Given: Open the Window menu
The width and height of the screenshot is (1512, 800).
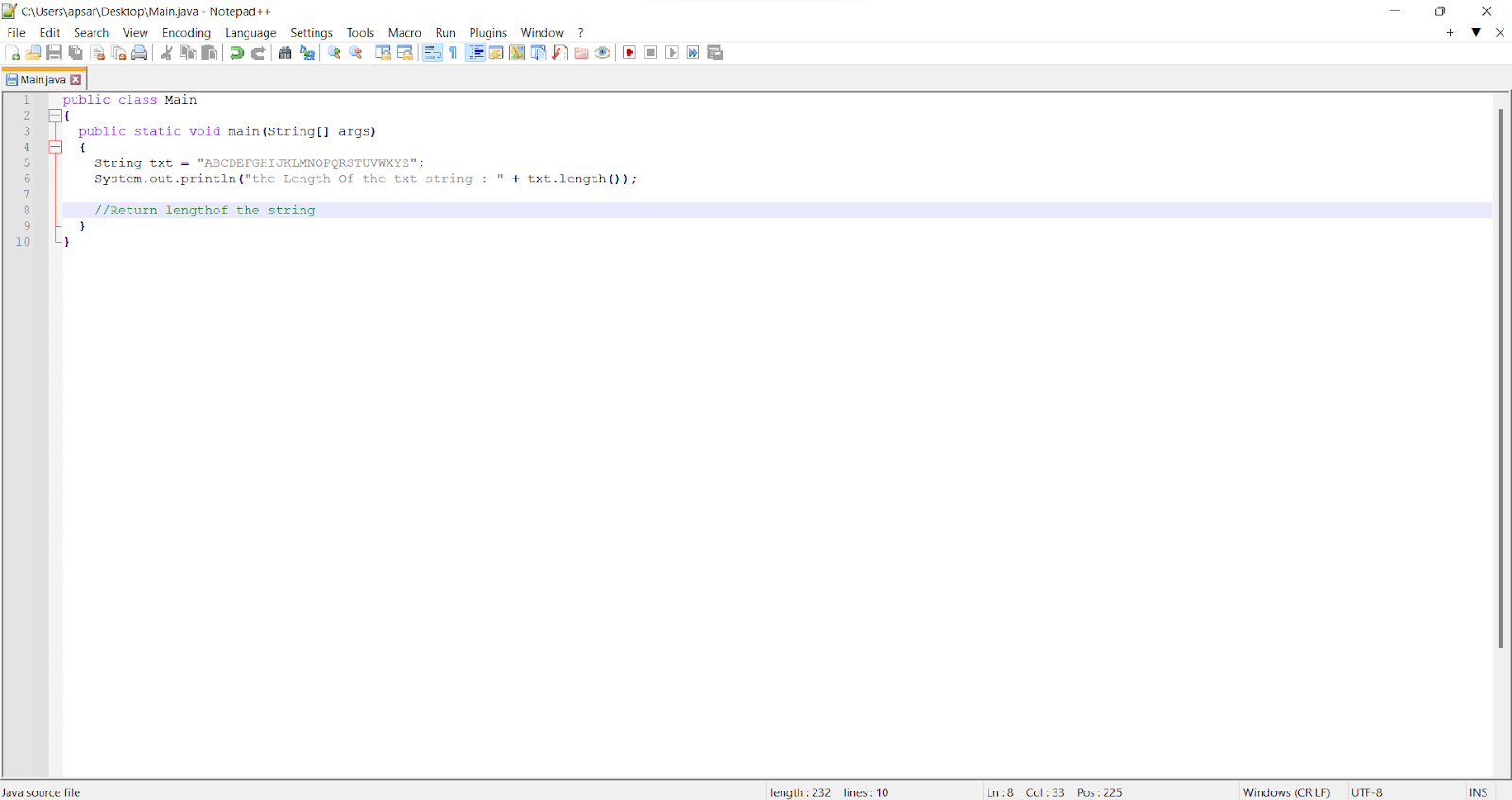Looking at the screenshot, I should click(x=541, y=32).
